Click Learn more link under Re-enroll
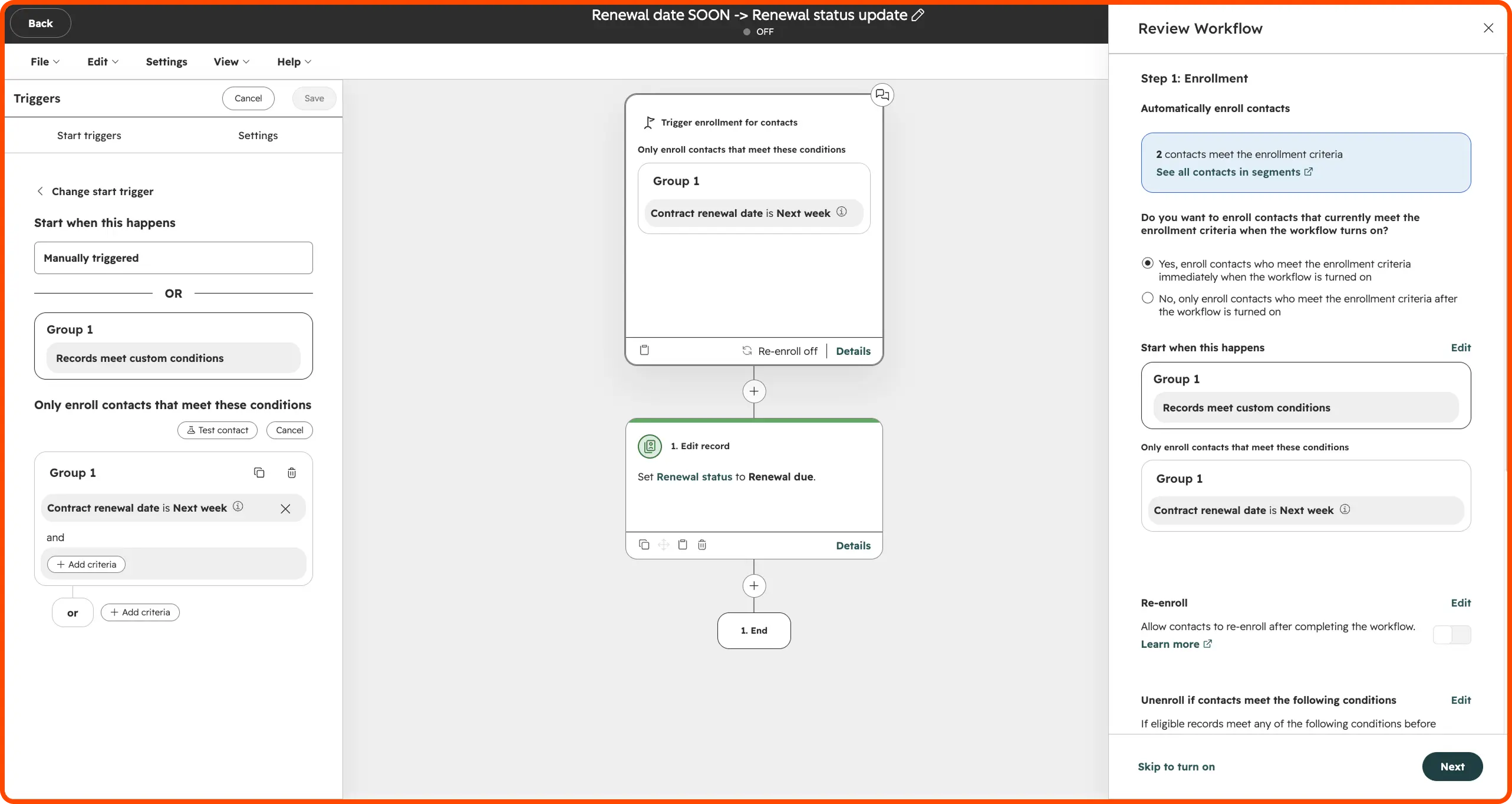 tap(1176, 644)
